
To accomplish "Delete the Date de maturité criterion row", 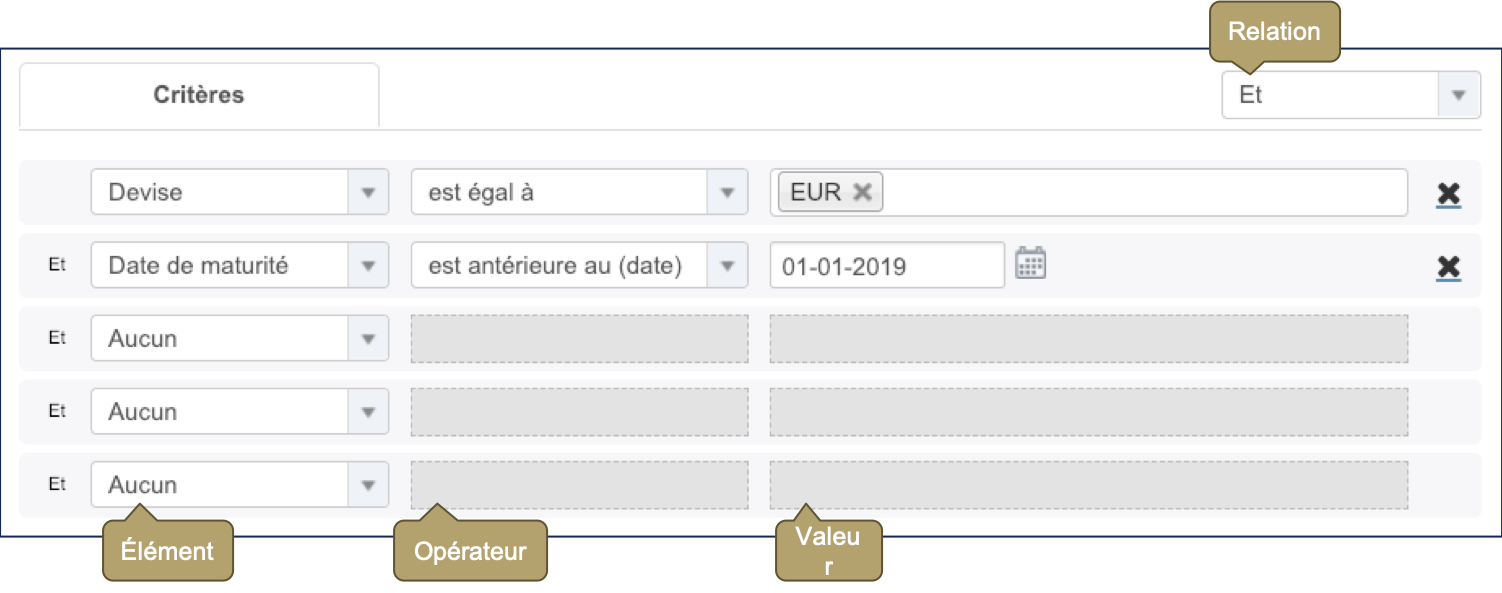I will [x=1448, y=265].
